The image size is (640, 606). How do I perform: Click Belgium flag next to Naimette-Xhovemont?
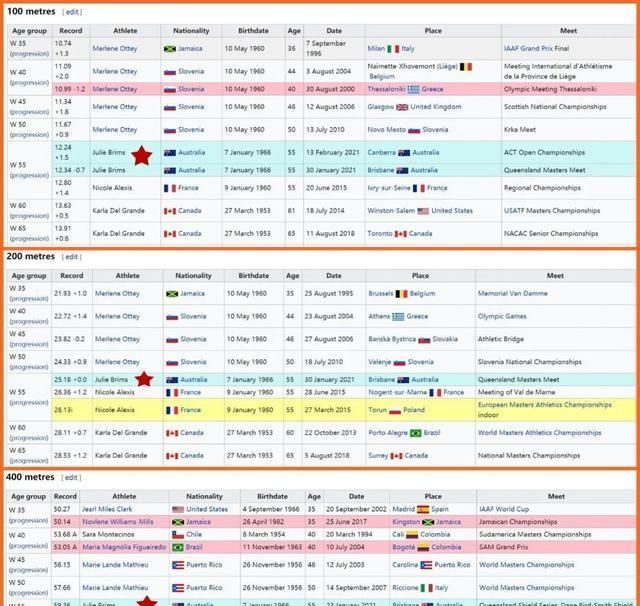466,66
